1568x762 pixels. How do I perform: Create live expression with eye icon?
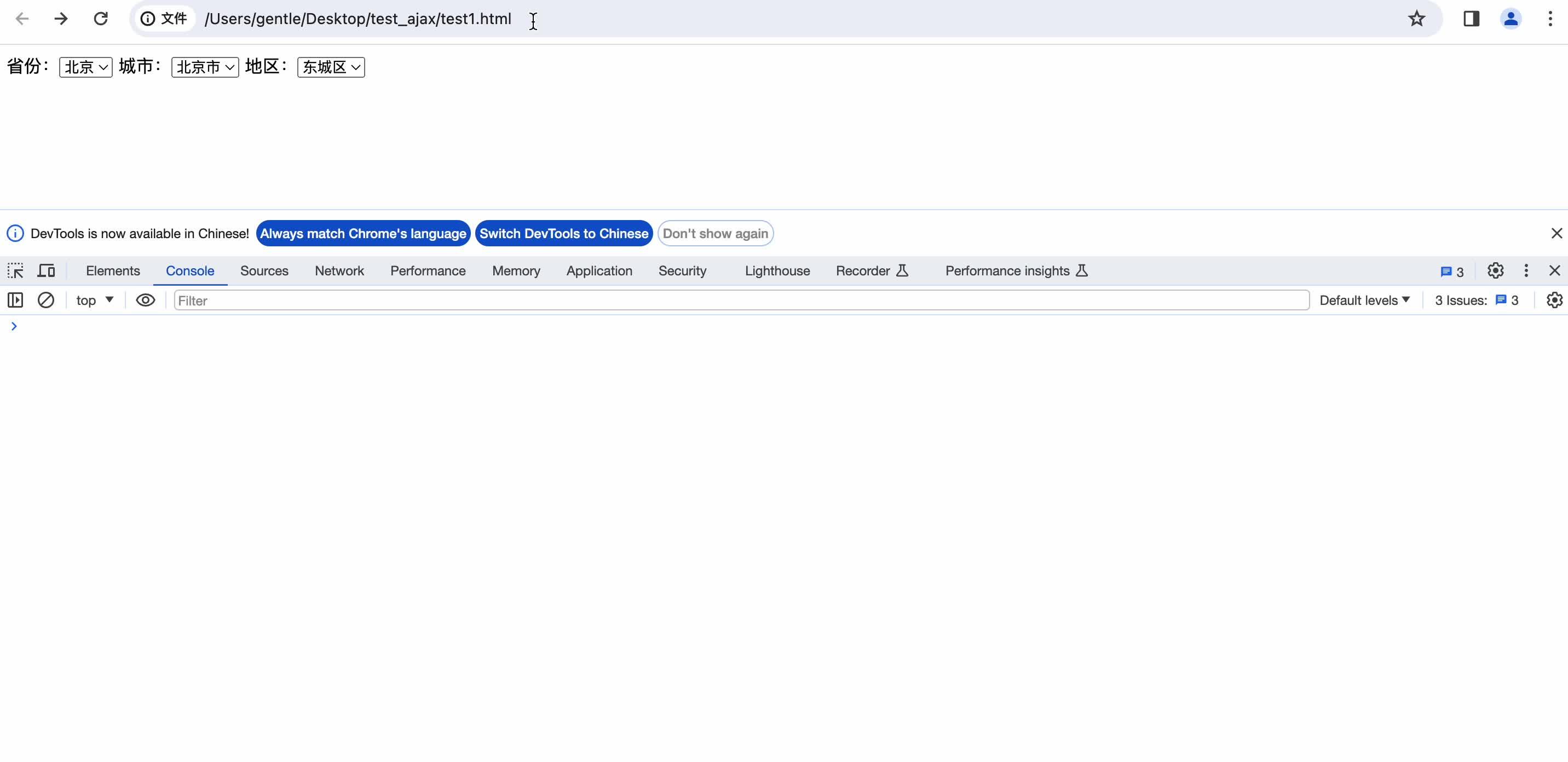point(146,300)
